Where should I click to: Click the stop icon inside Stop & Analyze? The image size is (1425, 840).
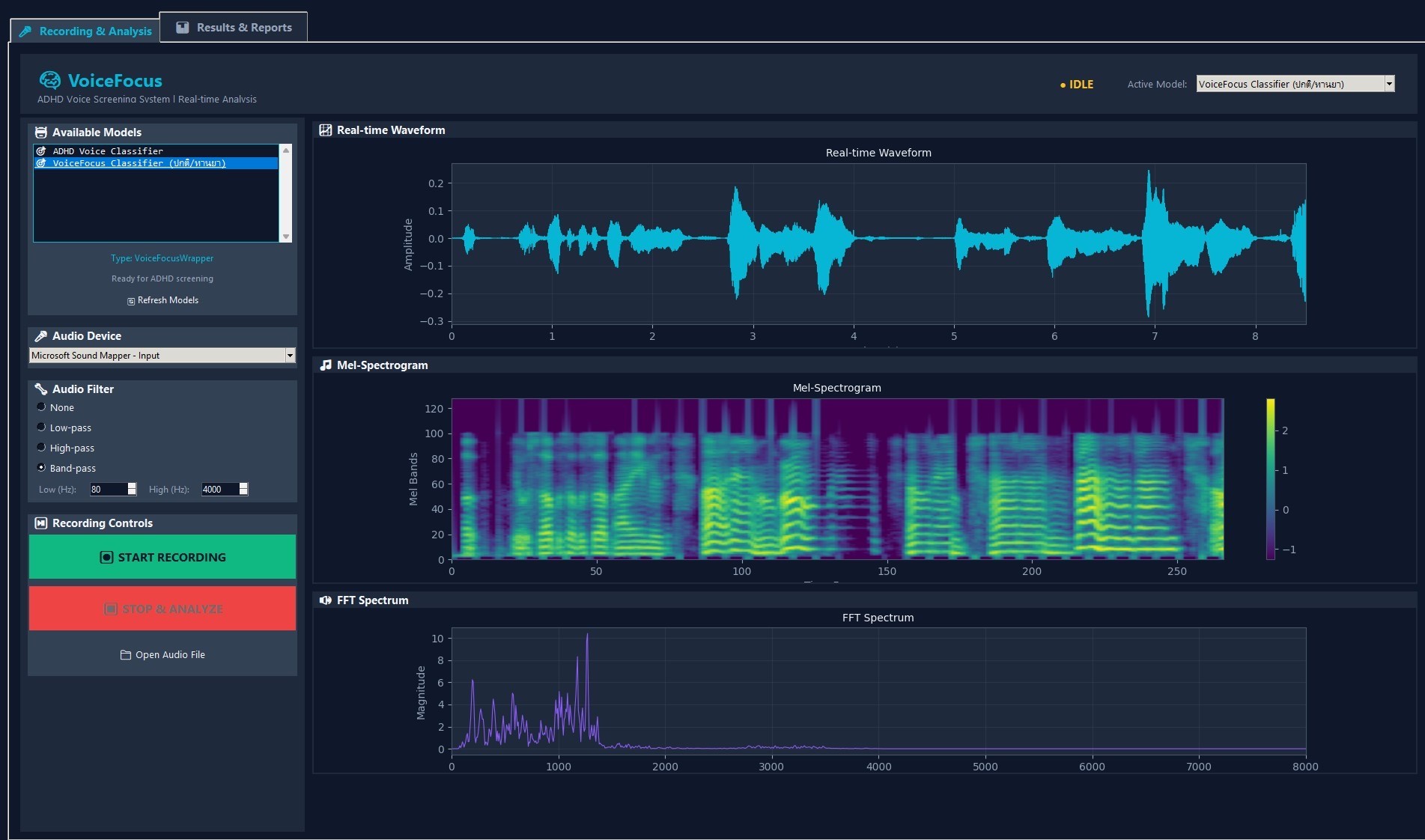111,609
